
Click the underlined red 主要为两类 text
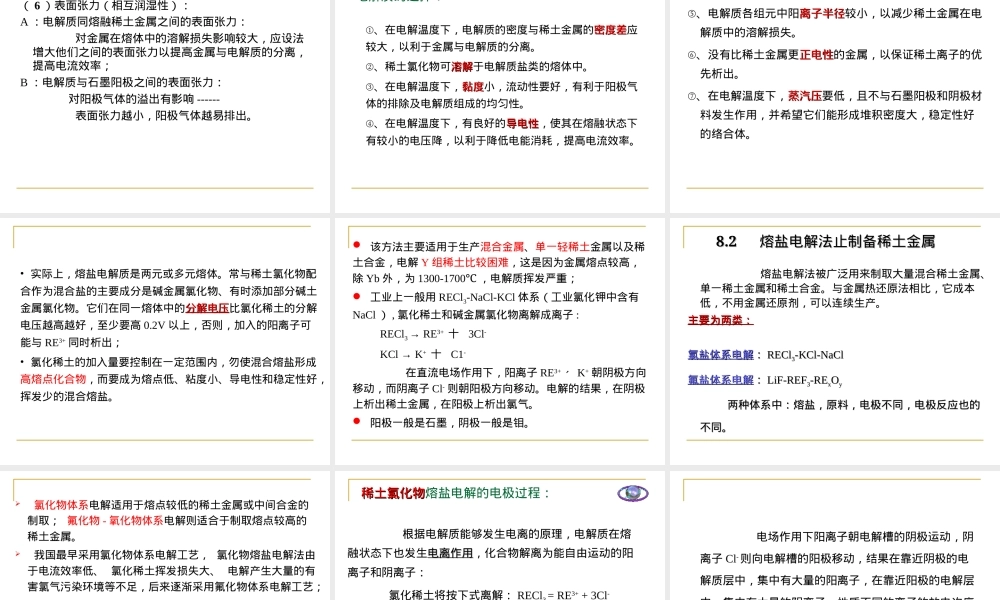(720, 320)
